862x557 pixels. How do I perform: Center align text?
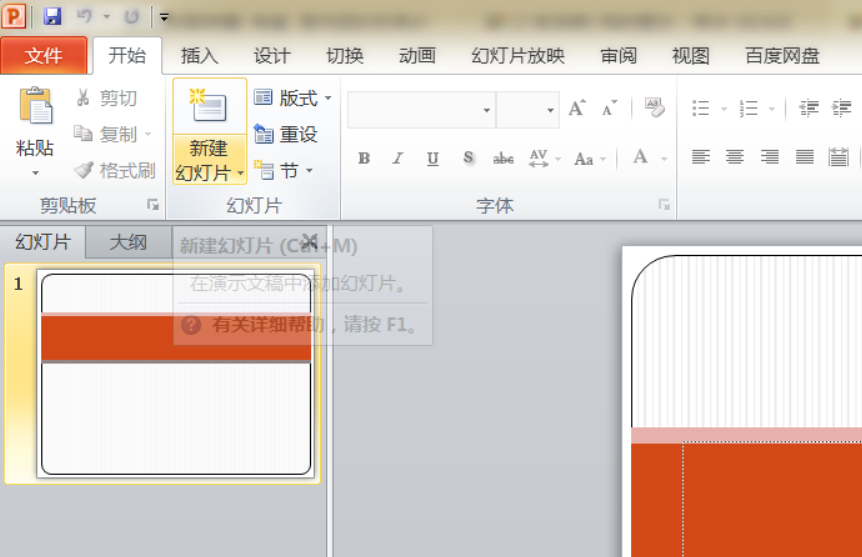tap(735, 157)
